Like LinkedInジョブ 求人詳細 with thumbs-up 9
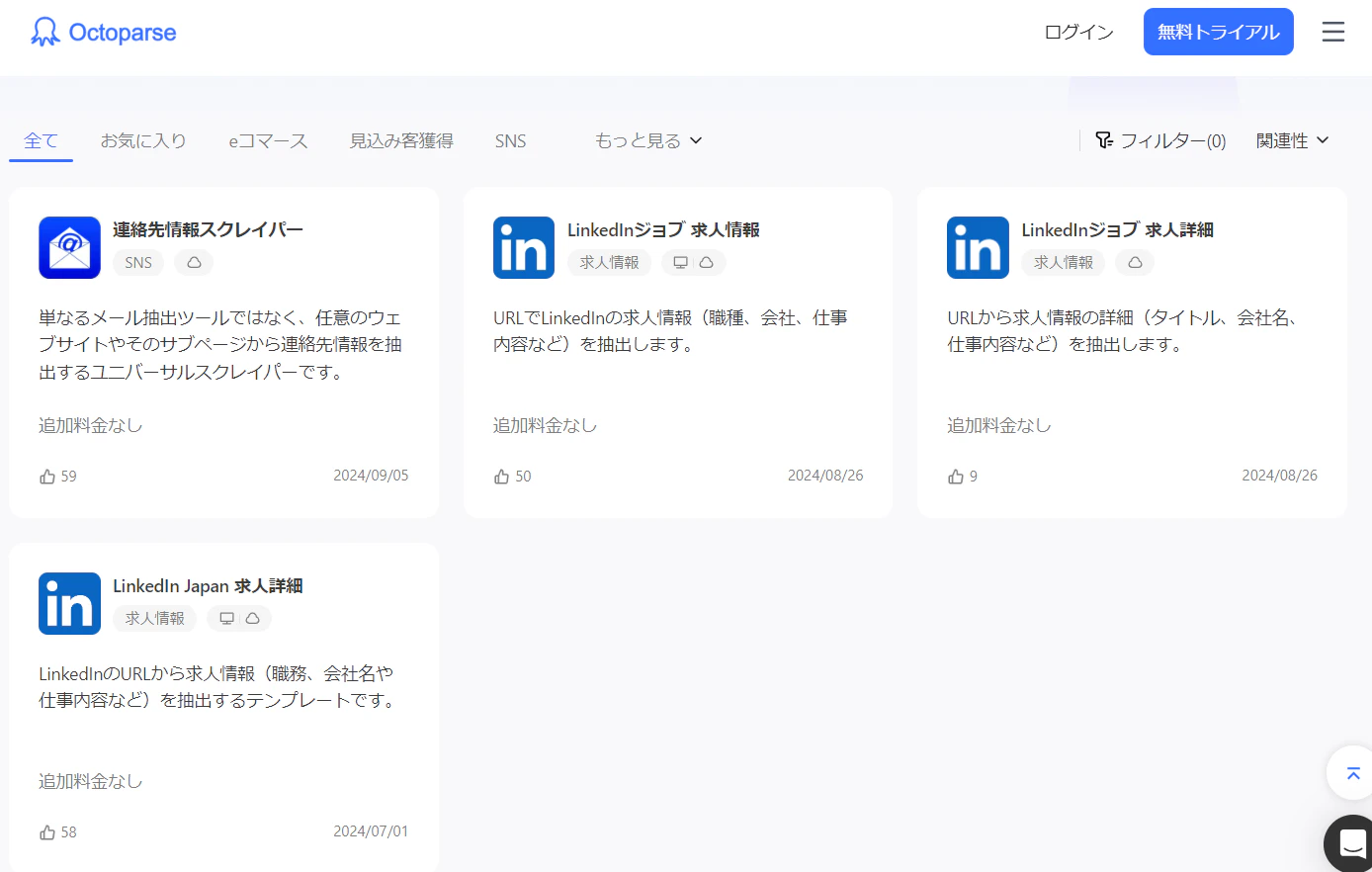Screen dimensions: 1372x872 tap(956, 477)
